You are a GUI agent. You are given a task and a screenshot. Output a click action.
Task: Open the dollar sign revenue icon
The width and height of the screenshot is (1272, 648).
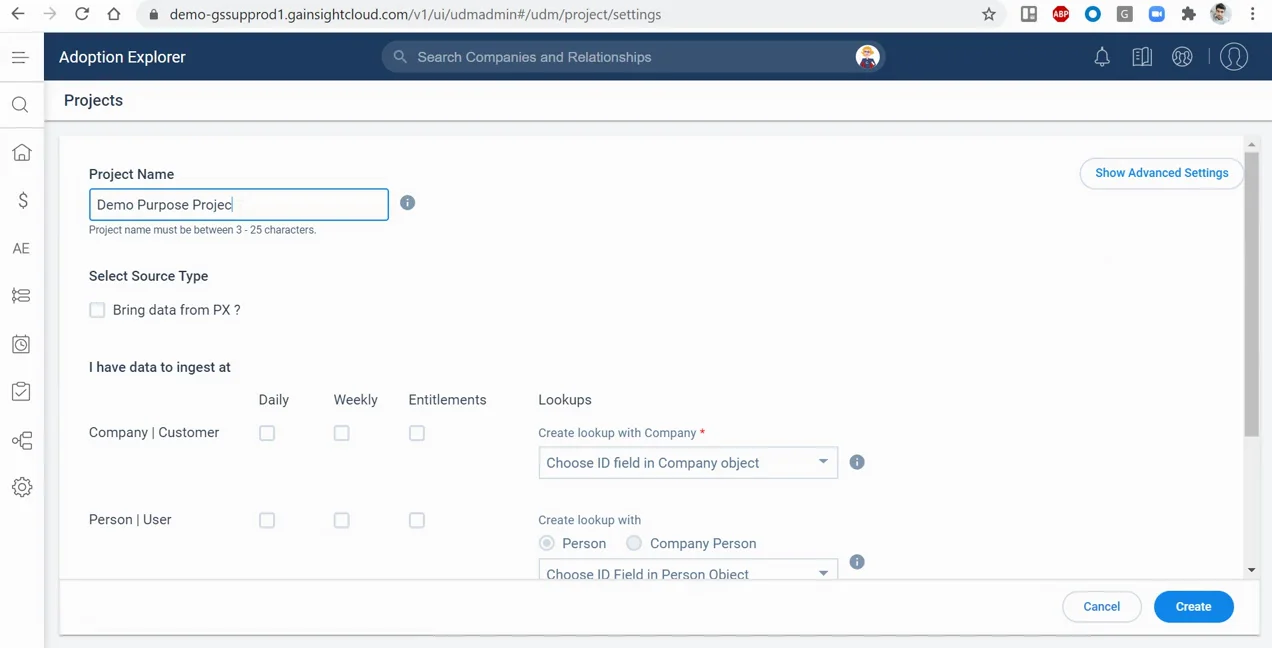pyautogui.click(x=22, y=200)
